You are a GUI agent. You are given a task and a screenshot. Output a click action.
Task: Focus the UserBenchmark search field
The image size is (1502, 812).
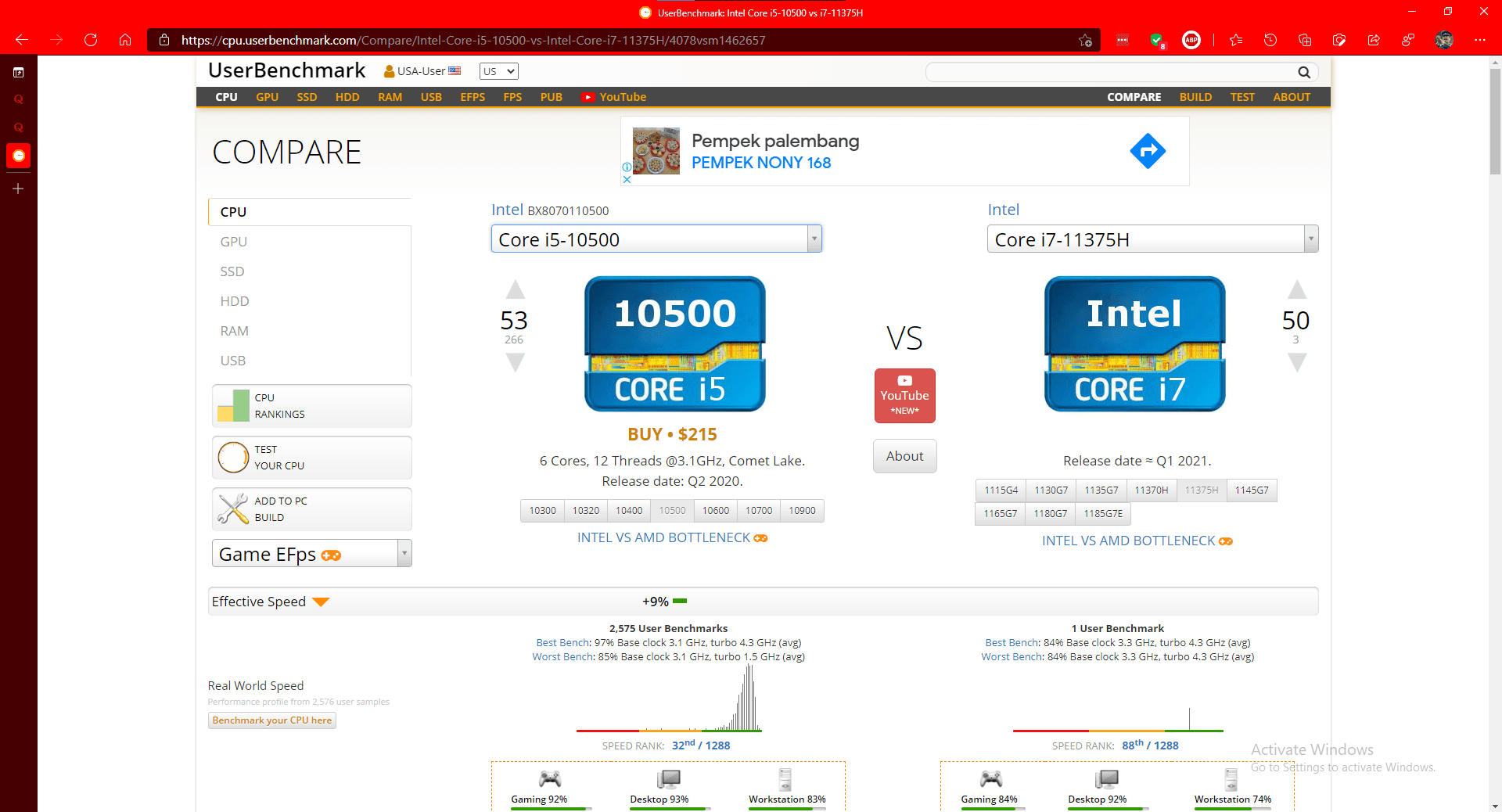pyautogui.click(x=1112, y=72)
